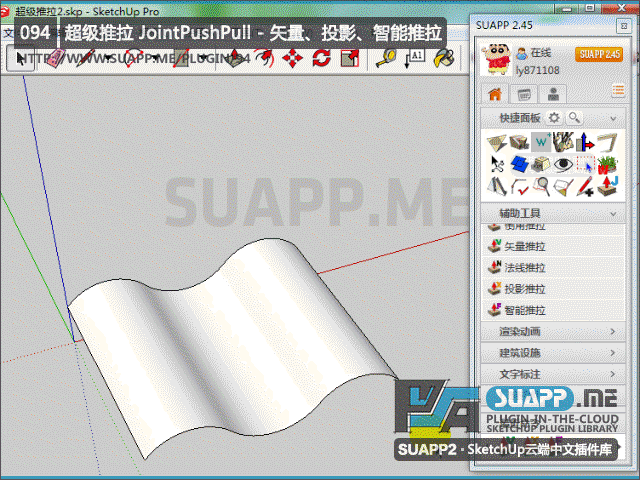The width and height of the screenshot is (640, 480).
Task: Open quick panel magnifier search
Action: pos(575,118)
